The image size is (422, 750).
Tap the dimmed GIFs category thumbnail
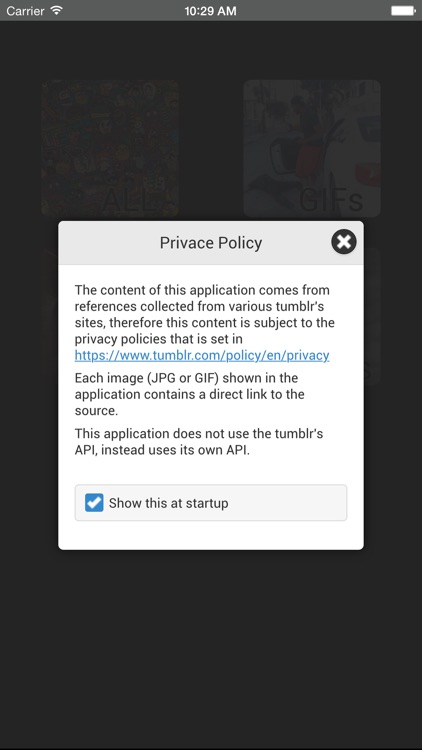(x=312, y=148)
